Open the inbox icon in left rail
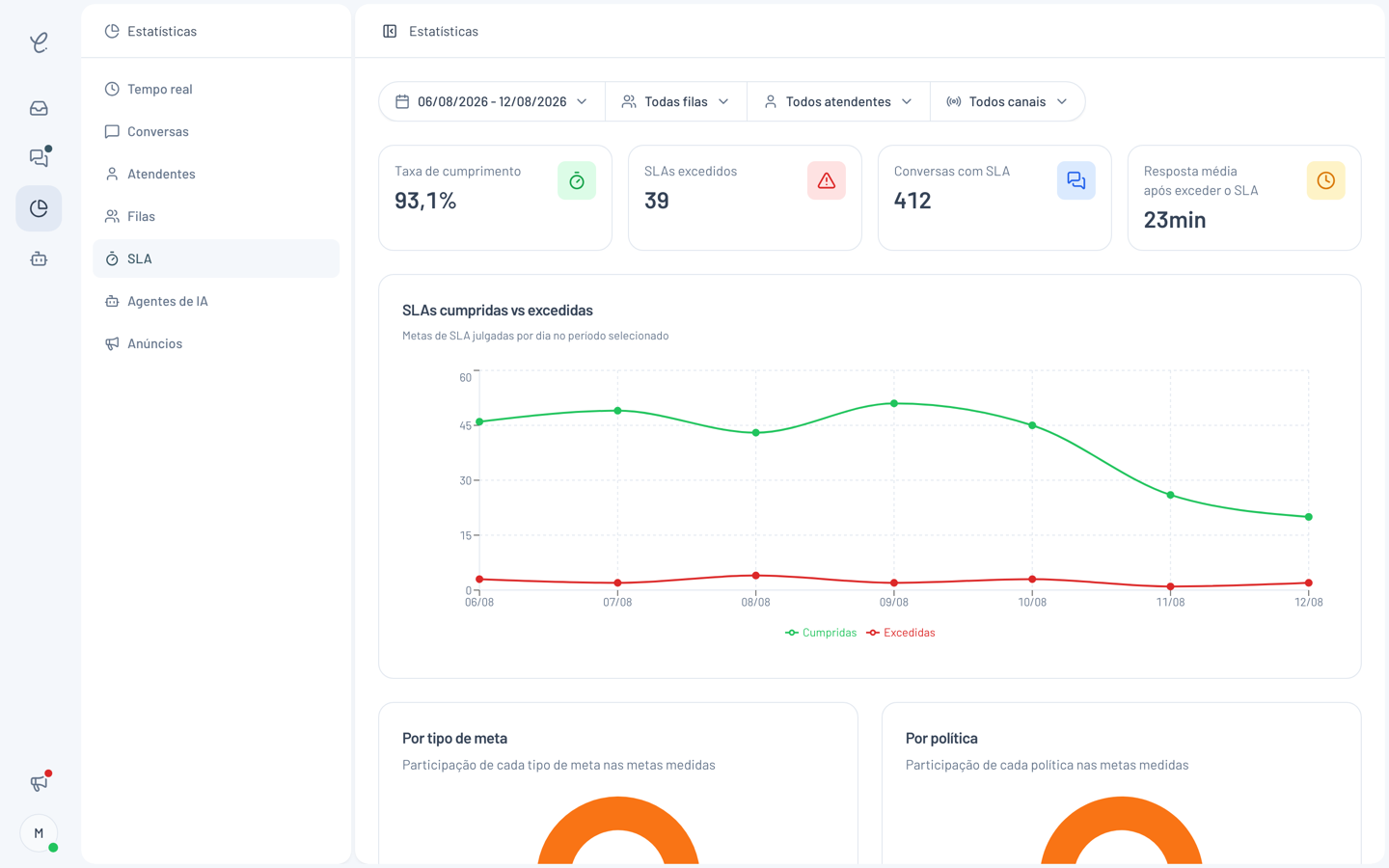The image size is (1389, 868). pyautogui.click(x=39, y=108)
